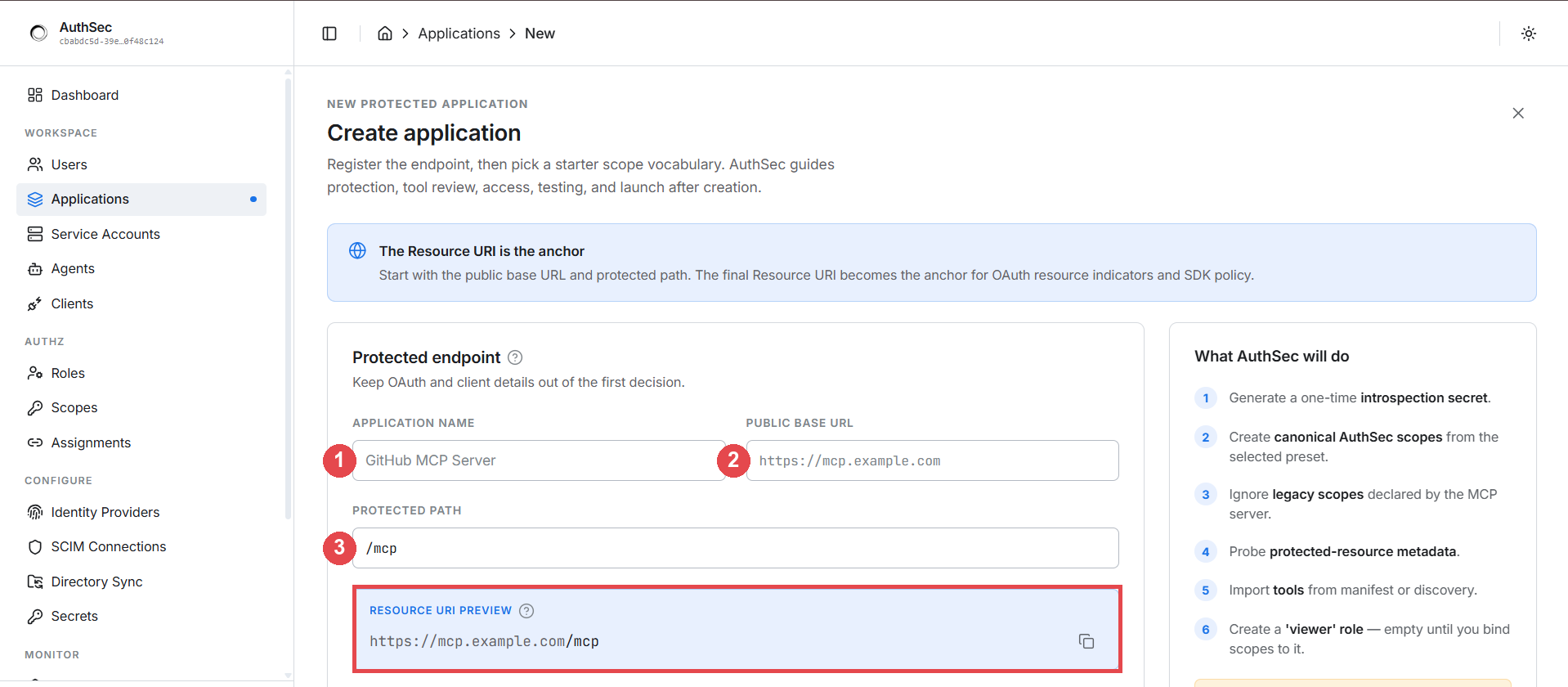Click the Applications layers icon
Screen dimensions: 1568x687
(35, 200)
